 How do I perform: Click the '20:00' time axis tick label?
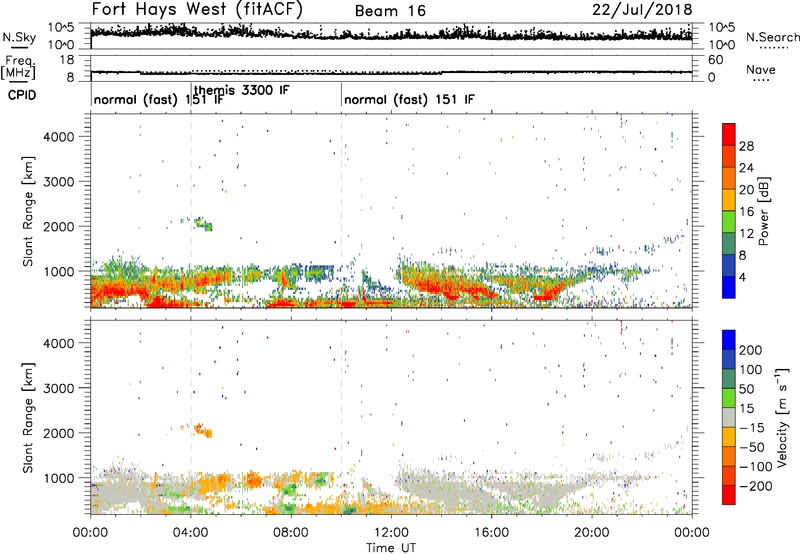592,533
